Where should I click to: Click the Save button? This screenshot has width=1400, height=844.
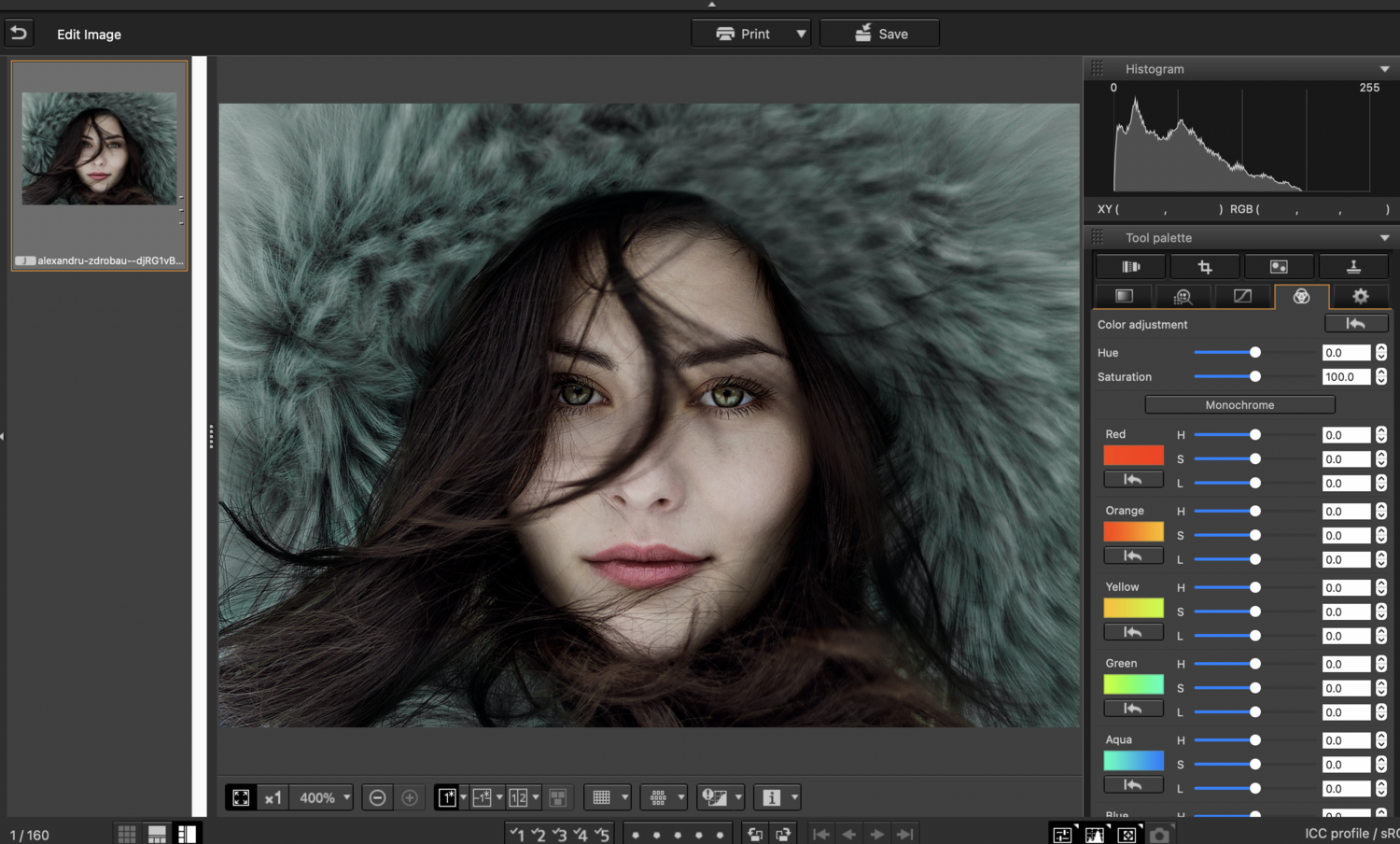point(879,34)
